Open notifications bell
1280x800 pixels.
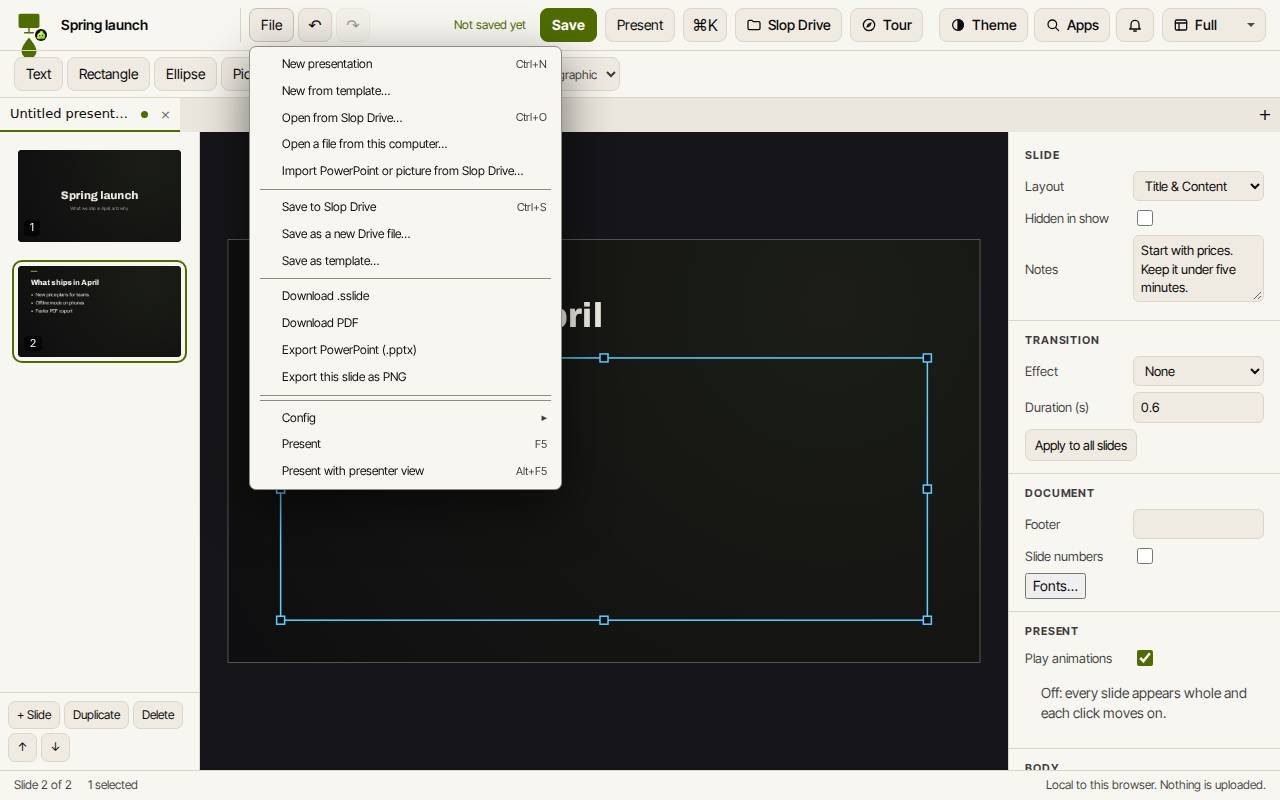point(1135,25)
